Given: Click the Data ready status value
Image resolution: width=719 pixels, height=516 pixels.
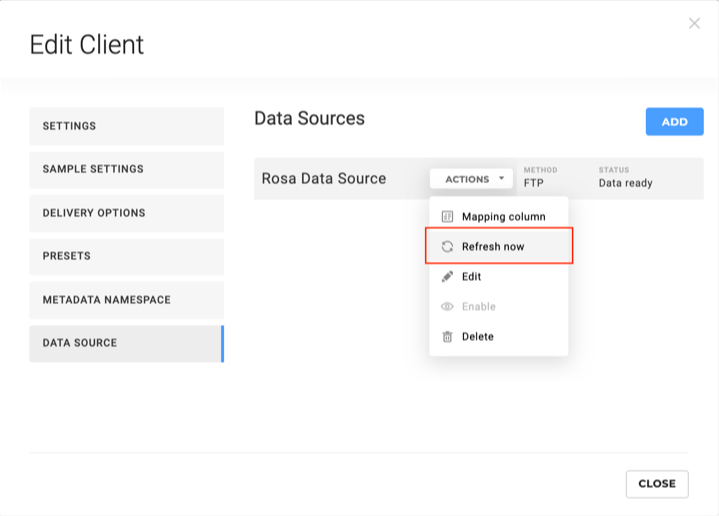Looking at the screenshot, I should pyautogui.click(x=625, y=183).
